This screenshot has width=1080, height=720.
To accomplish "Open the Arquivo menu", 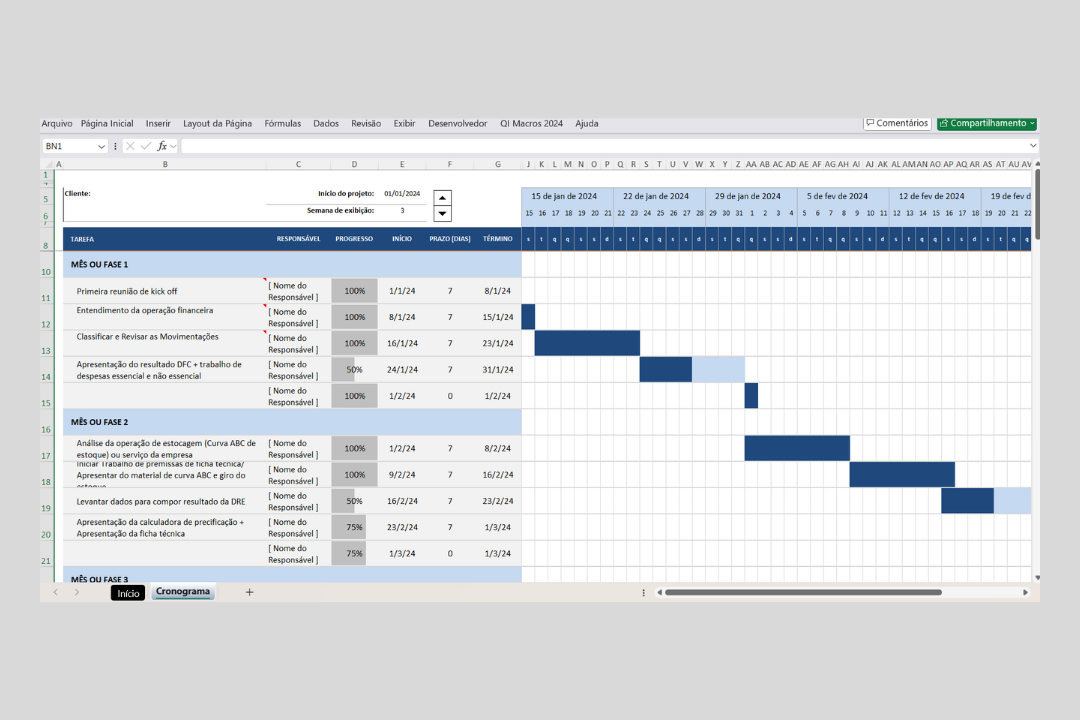I will pyautogui.click(x=56, y=124).
